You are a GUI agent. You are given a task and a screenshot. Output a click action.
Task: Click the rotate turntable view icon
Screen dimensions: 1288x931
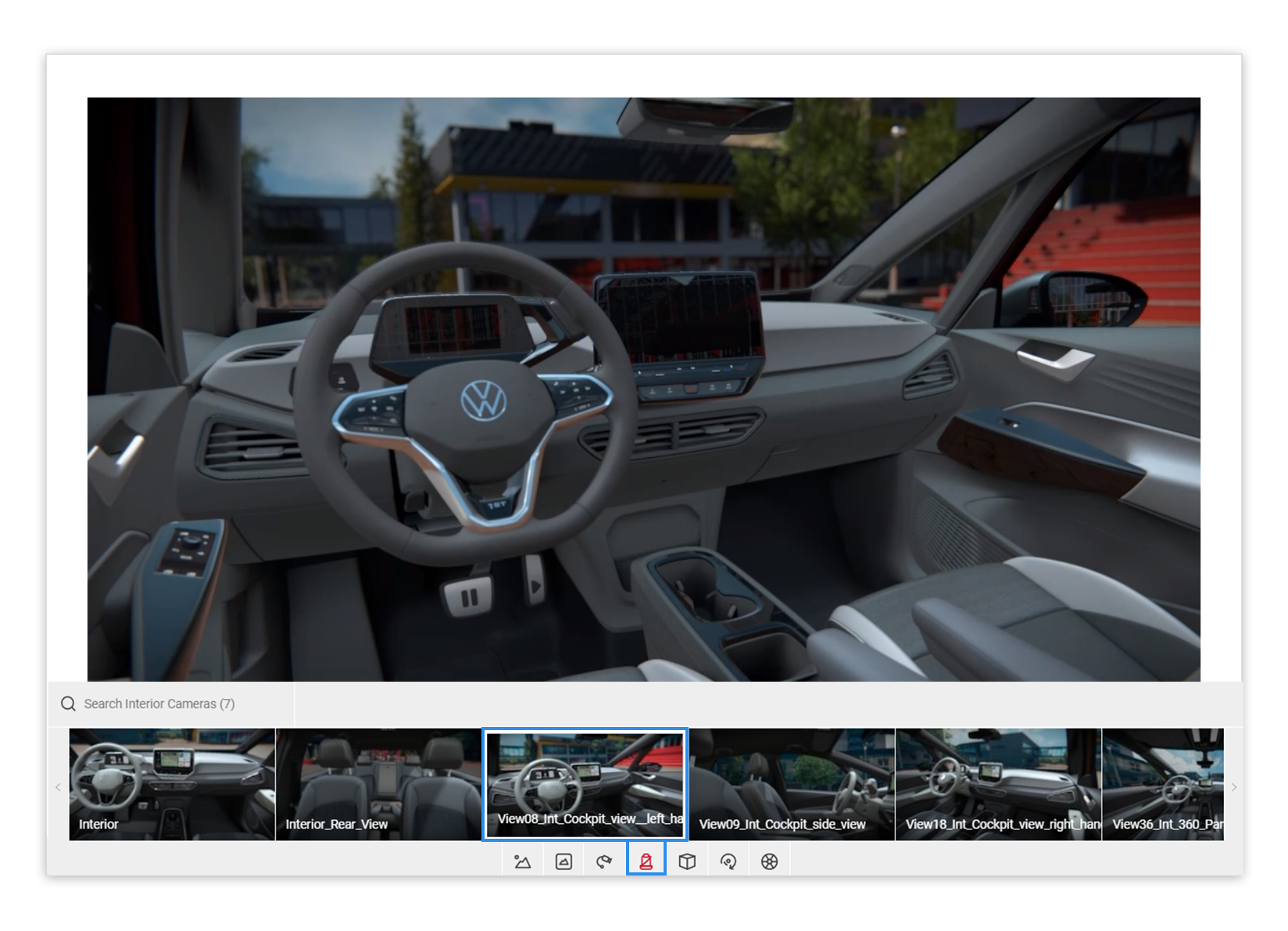coord(728,861)
